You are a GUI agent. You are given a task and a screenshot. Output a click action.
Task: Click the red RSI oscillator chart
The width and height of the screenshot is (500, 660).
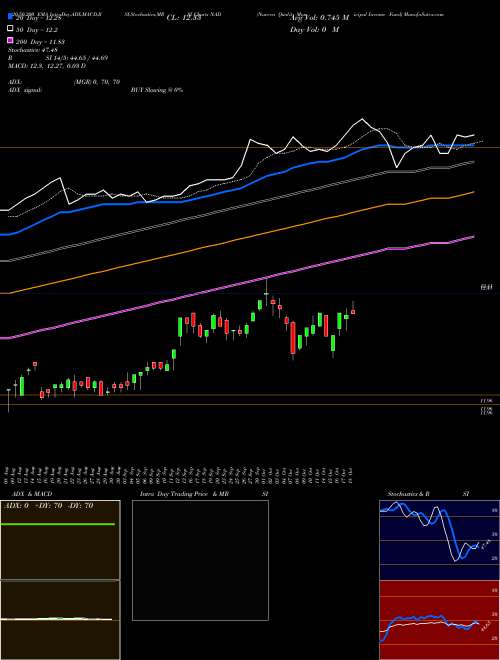439,620
